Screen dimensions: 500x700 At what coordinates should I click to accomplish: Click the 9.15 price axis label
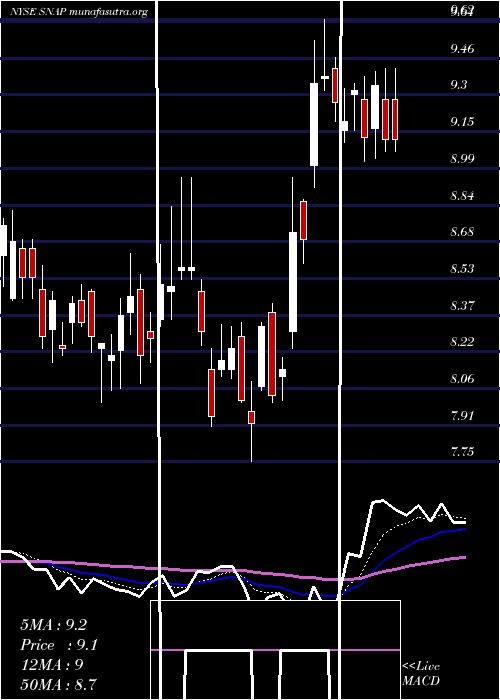462,121
